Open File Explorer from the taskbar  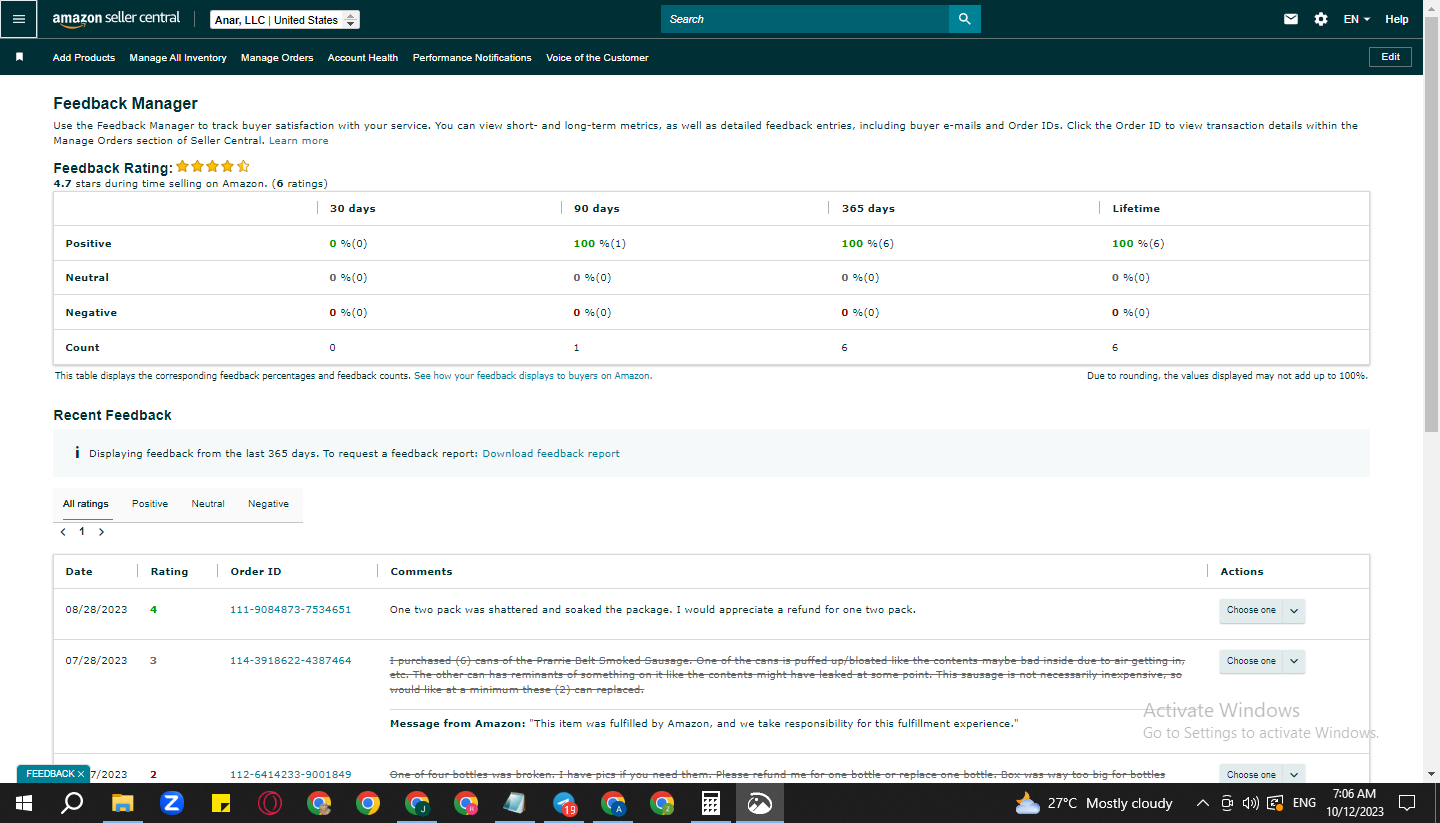(122, 803)
